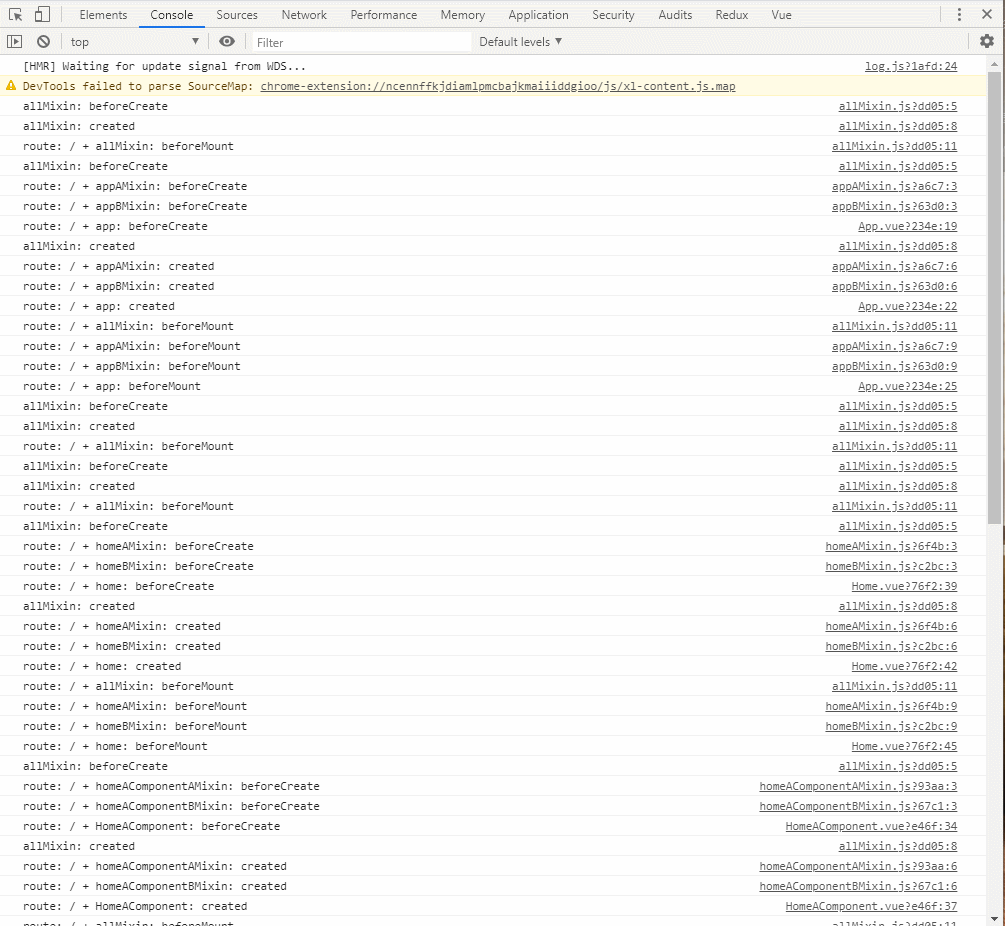Select the 'route: / + app: created' log

99,306
